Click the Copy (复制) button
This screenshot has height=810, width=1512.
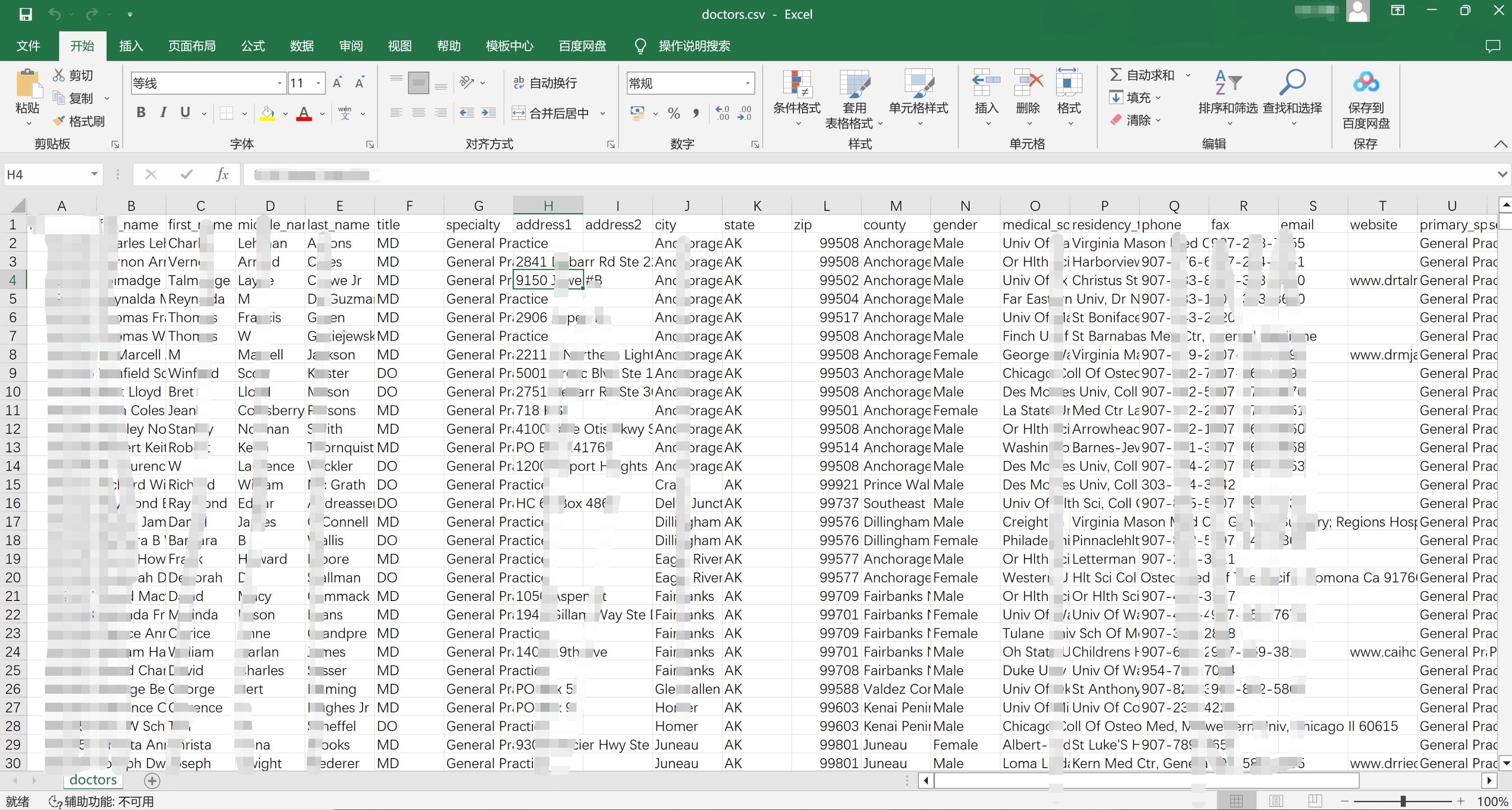tap(73, 98)
